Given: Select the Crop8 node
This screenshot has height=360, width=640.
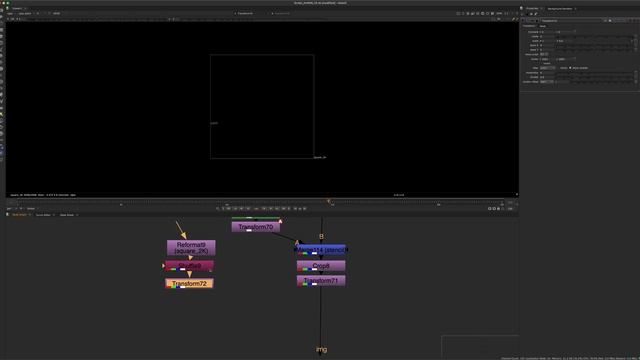Looking at the screenshot, I should [x=321, y=266].
